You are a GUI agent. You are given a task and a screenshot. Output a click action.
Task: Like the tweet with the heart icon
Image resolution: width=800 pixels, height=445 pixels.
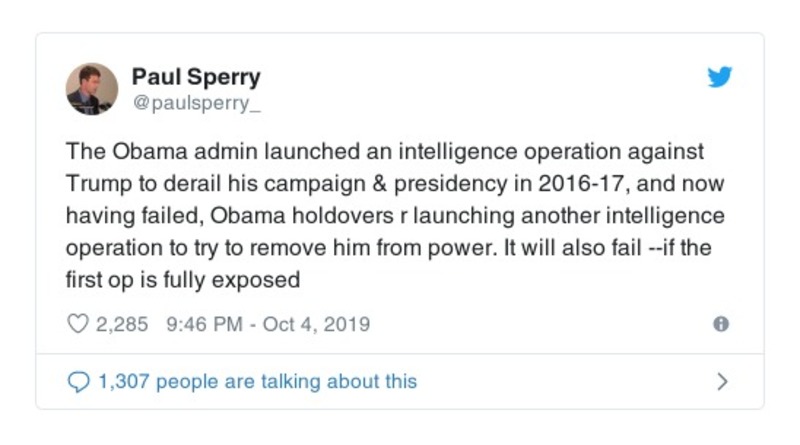click(77, 324)
